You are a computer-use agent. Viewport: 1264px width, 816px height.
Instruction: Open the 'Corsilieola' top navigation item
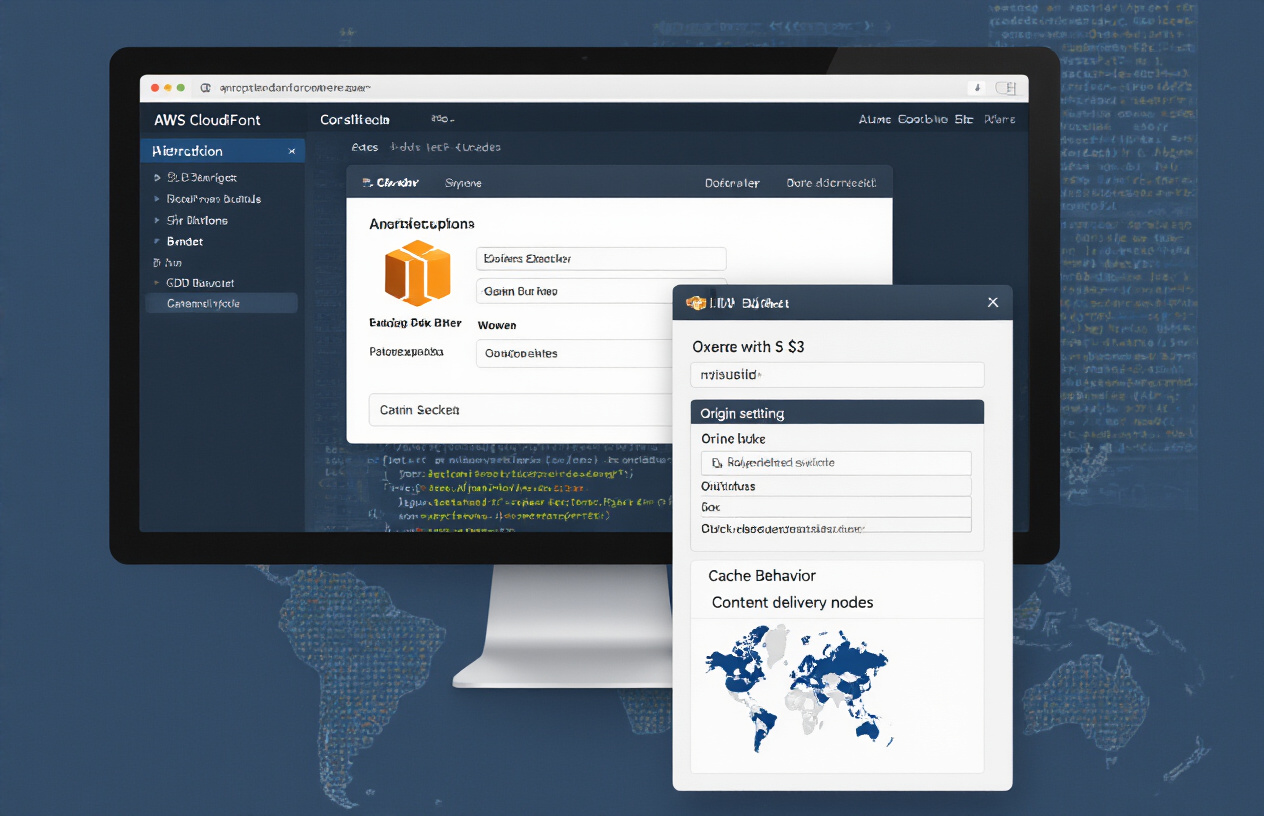[355, 119]
